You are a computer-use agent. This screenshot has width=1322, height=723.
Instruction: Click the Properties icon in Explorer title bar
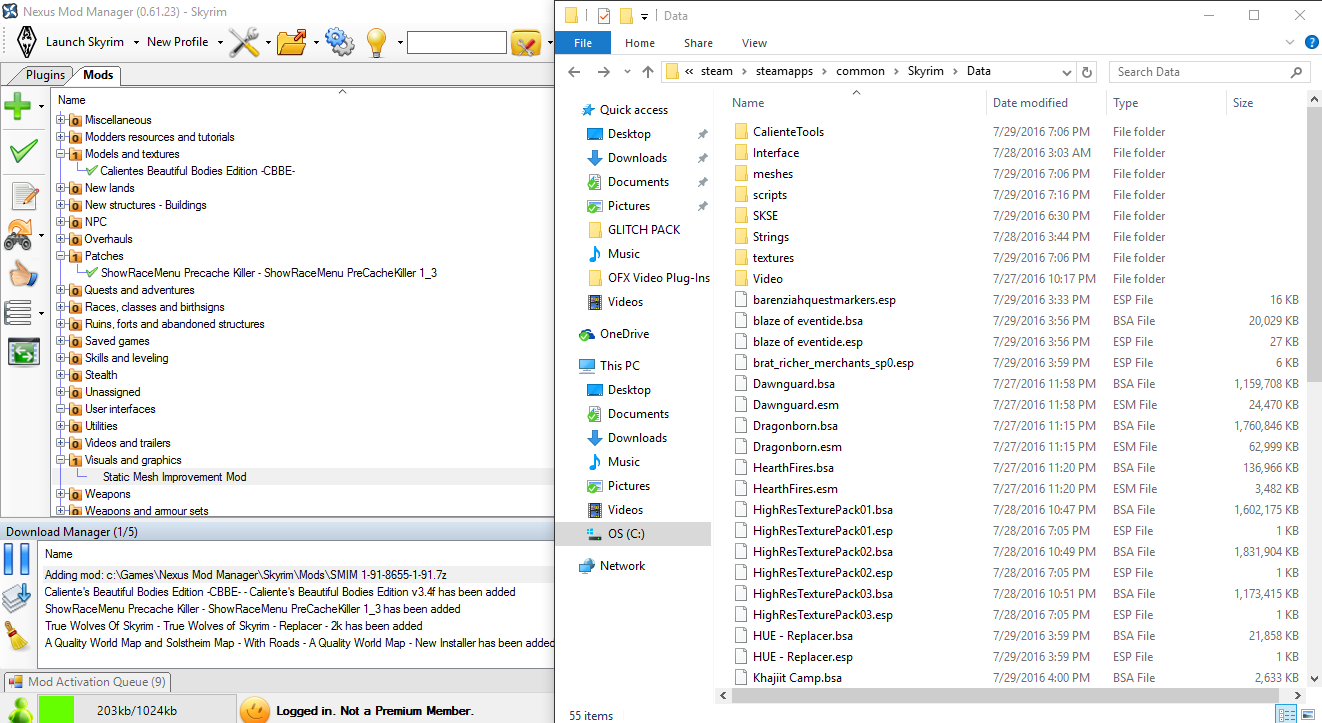(x=604, y=15)
